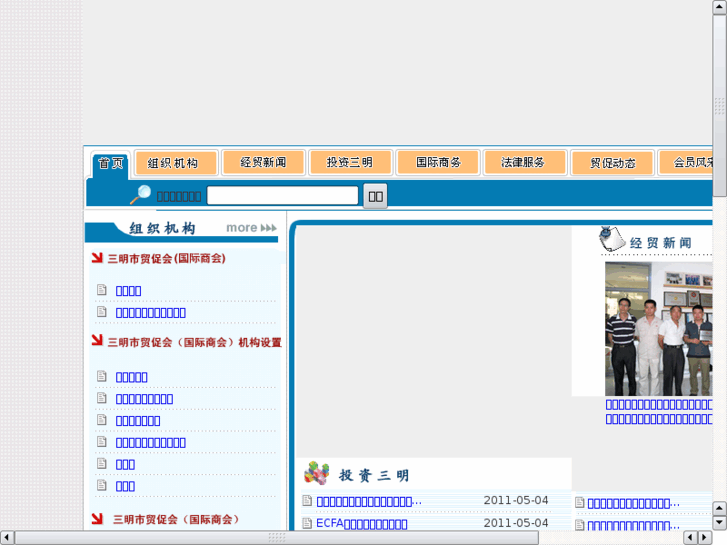
Task: Open the 首页 home tab
Action: click(110, 163)
